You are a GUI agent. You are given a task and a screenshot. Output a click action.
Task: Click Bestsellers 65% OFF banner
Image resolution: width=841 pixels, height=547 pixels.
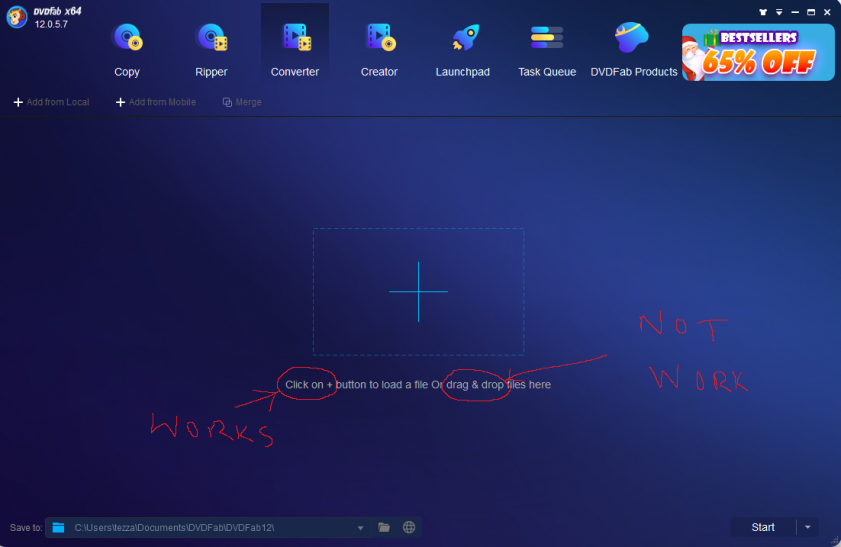[758, 53]
